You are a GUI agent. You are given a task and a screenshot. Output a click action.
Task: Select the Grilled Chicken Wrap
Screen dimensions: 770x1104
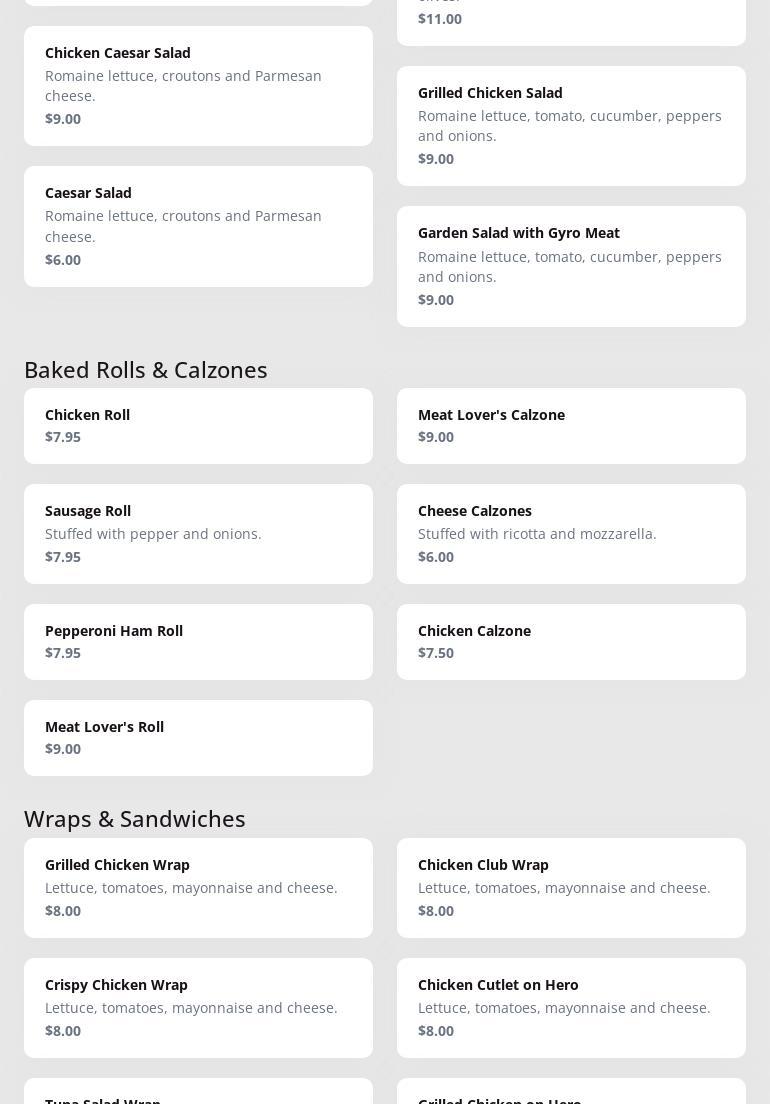click(x=198, y=888)
